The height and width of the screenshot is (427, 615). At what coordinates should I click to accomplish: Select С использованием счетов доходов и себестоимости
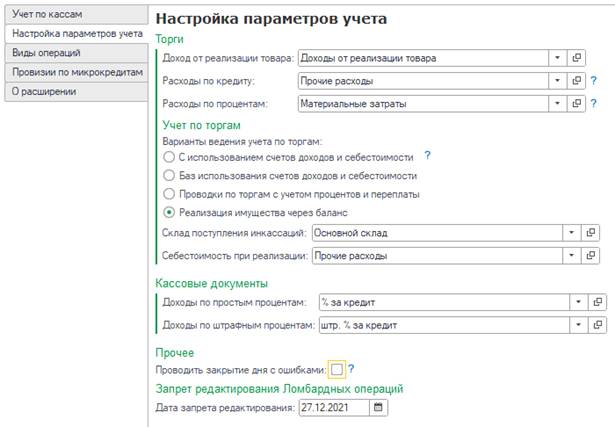pyautogui.click(x=169, y=157)
